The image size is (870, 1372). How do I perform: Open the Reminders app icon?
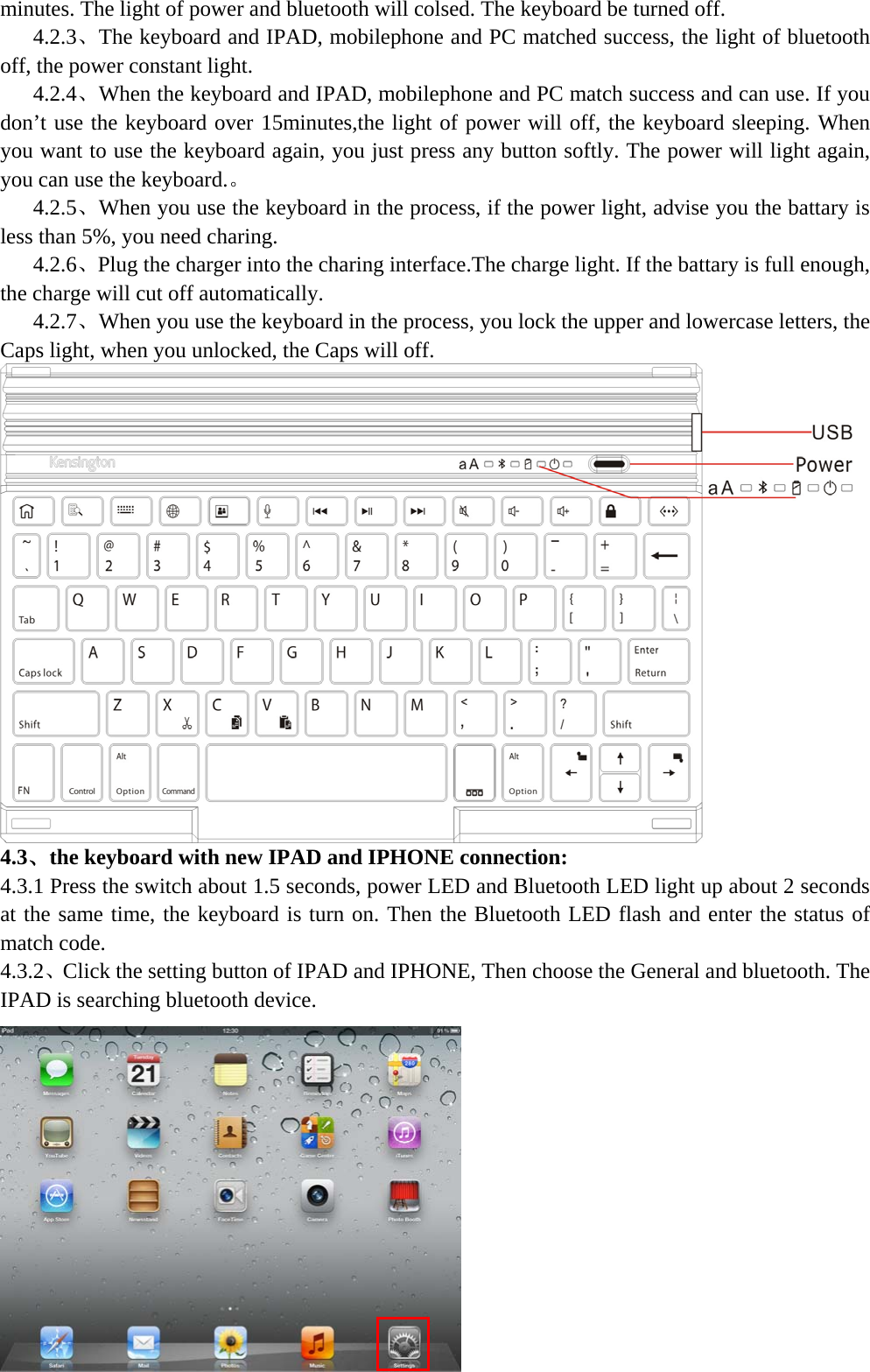(x=317, y=1070)
